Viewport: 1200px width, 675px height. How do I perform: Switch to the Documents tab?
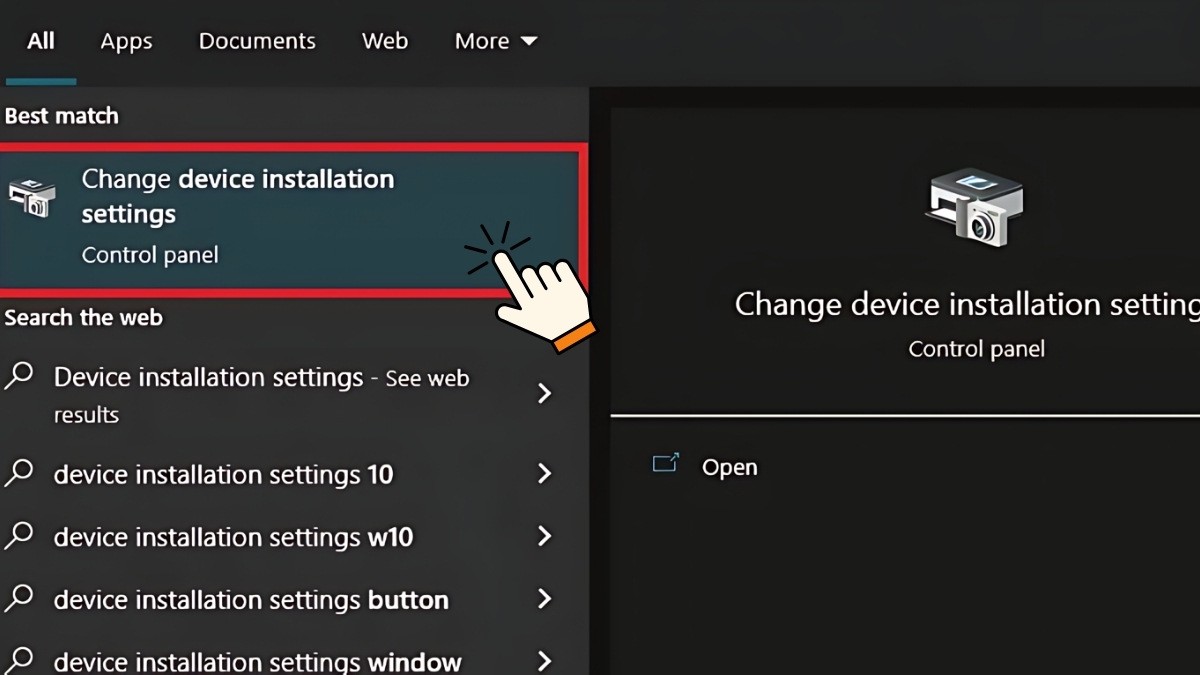click(257, 41)
